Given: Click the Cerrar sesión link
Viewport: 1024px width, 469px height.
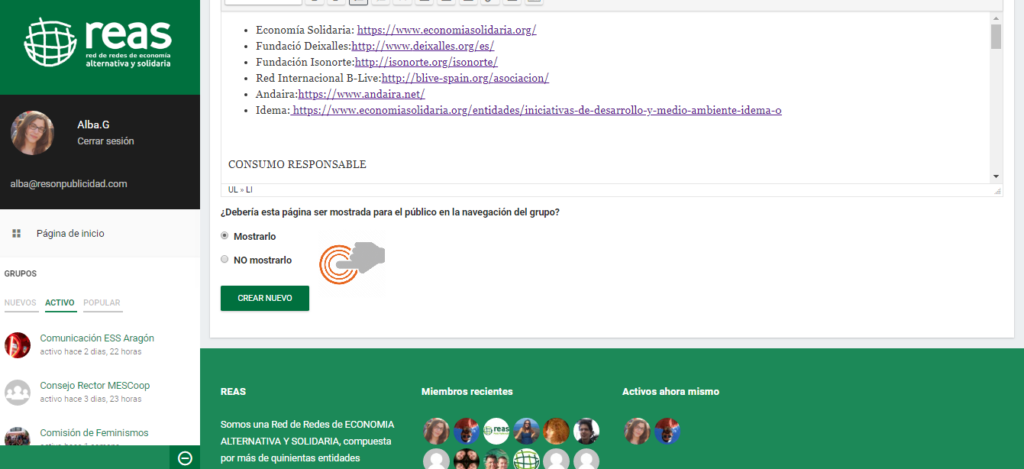Looking at the screenshot, I should pos(105,141).
